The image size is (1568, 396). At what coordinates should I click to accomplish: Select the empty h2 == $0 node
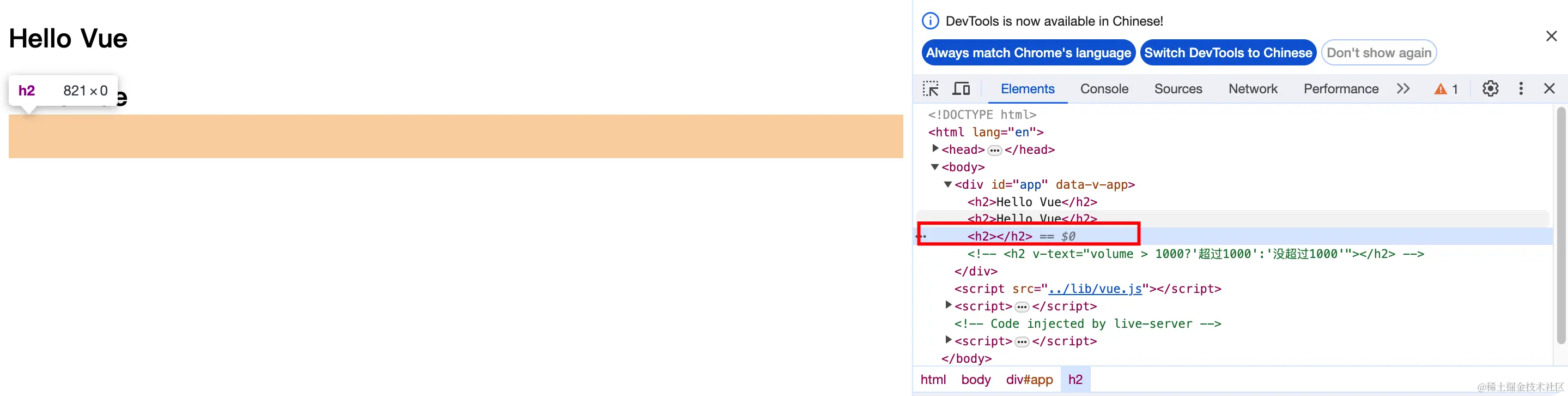(x=1021, y=236)
